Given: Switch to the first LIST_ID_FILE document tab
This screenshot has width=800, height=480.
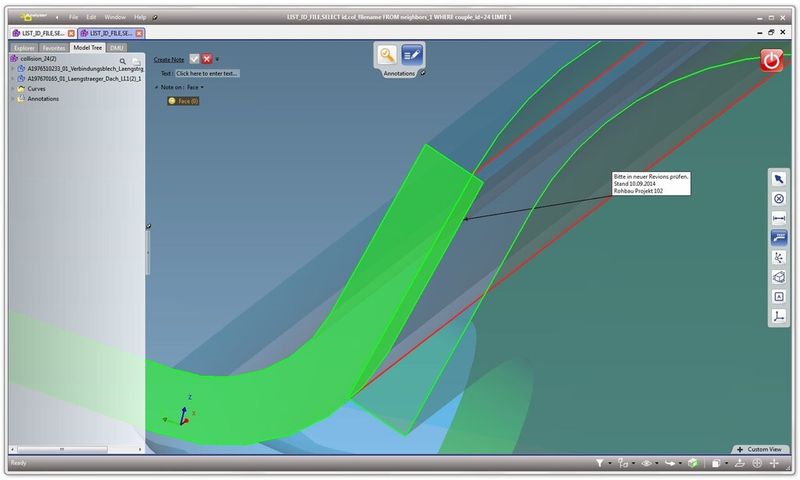Looking at the screenshot, I should coord(43,33).
